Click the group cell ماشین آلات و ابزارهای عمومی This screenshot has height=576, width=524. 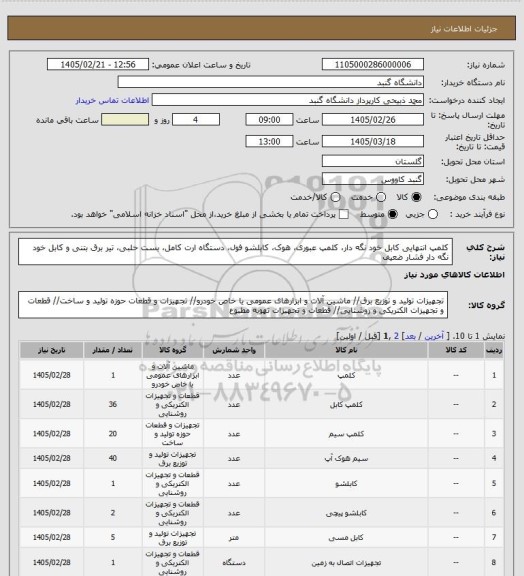click(x=173, y=375)
